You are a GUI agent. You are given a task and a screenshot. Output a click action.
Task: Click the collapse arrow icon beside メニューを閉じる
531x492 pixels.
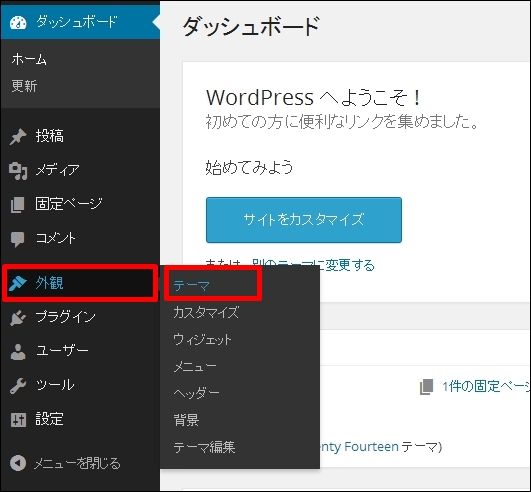[18, 463]
